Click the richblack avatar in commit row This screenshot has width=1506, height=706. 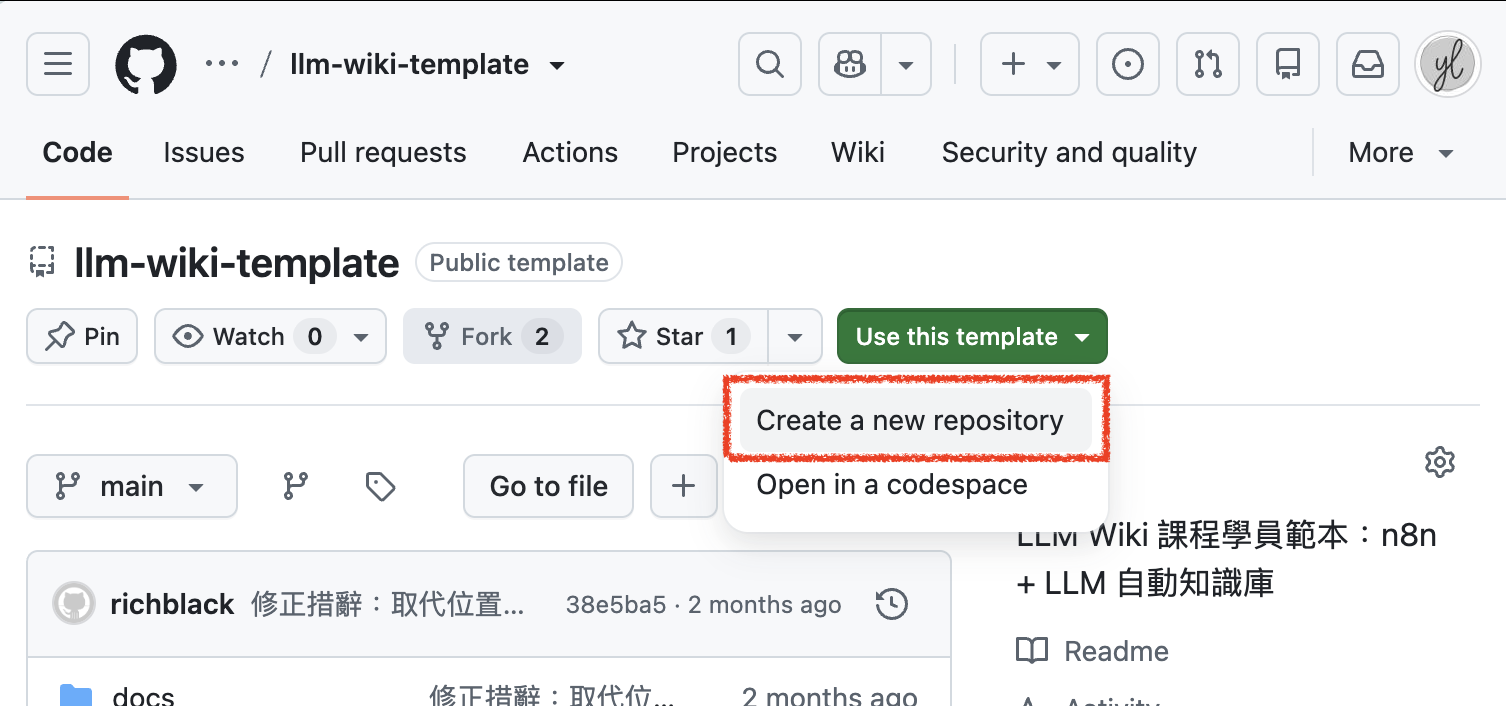point(73,604)
